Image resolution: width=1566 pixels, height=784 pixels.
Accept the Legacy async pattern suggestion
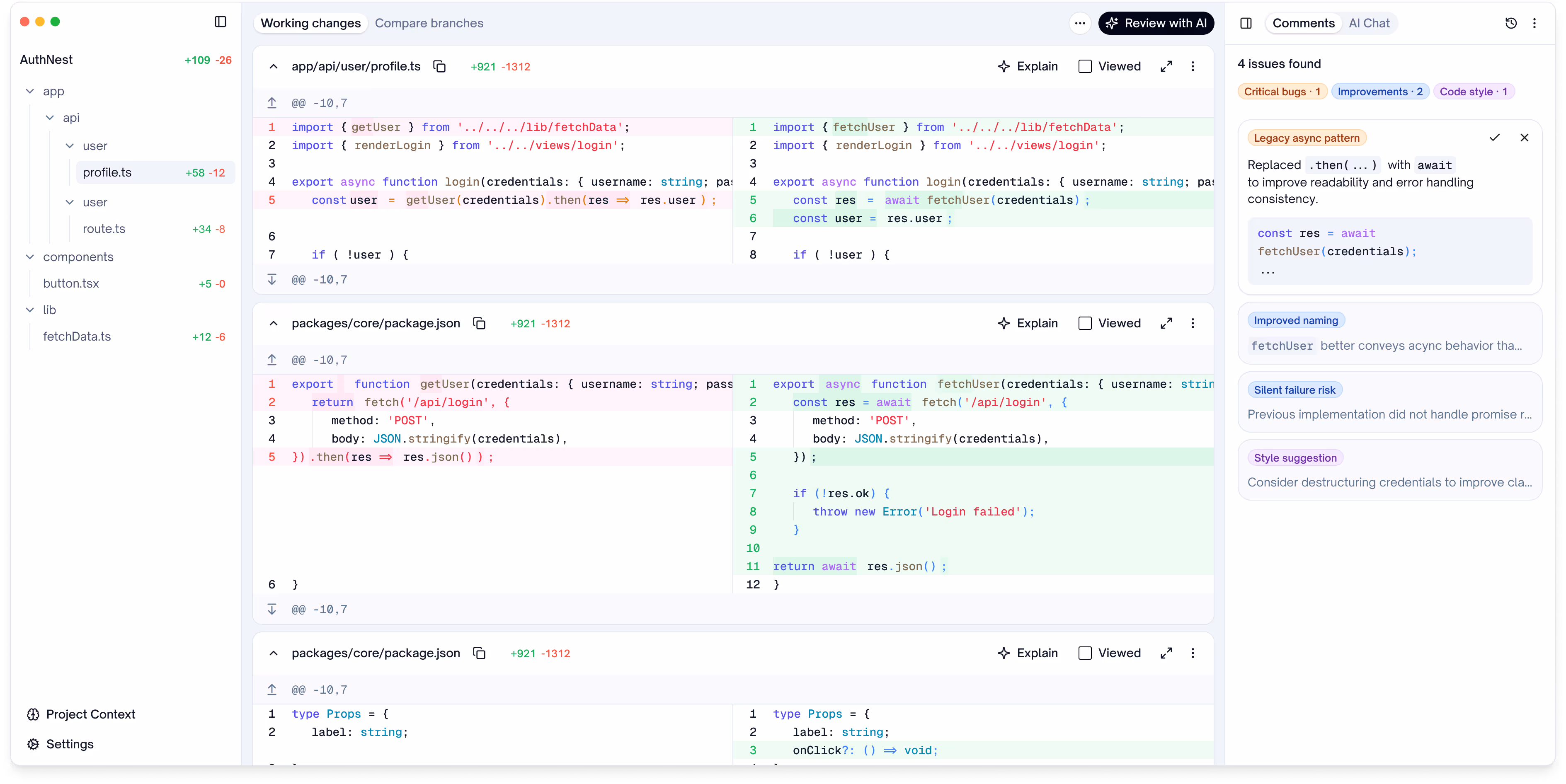click(x=1494, y=137)
